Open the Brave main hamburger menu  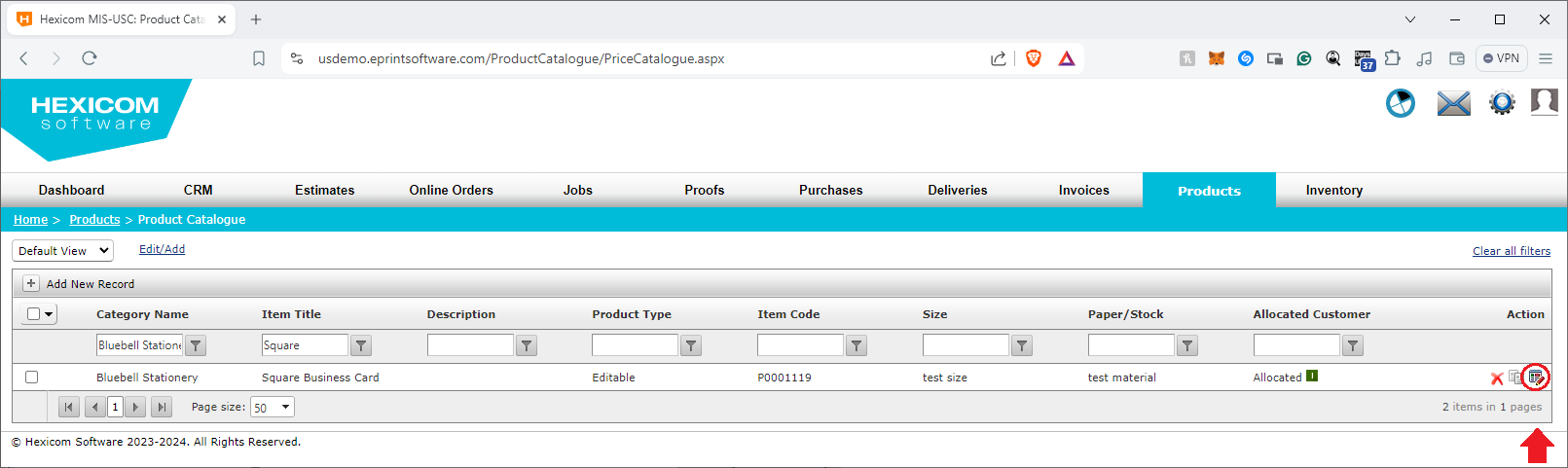pyautogui.click(x=1546, y=58)
